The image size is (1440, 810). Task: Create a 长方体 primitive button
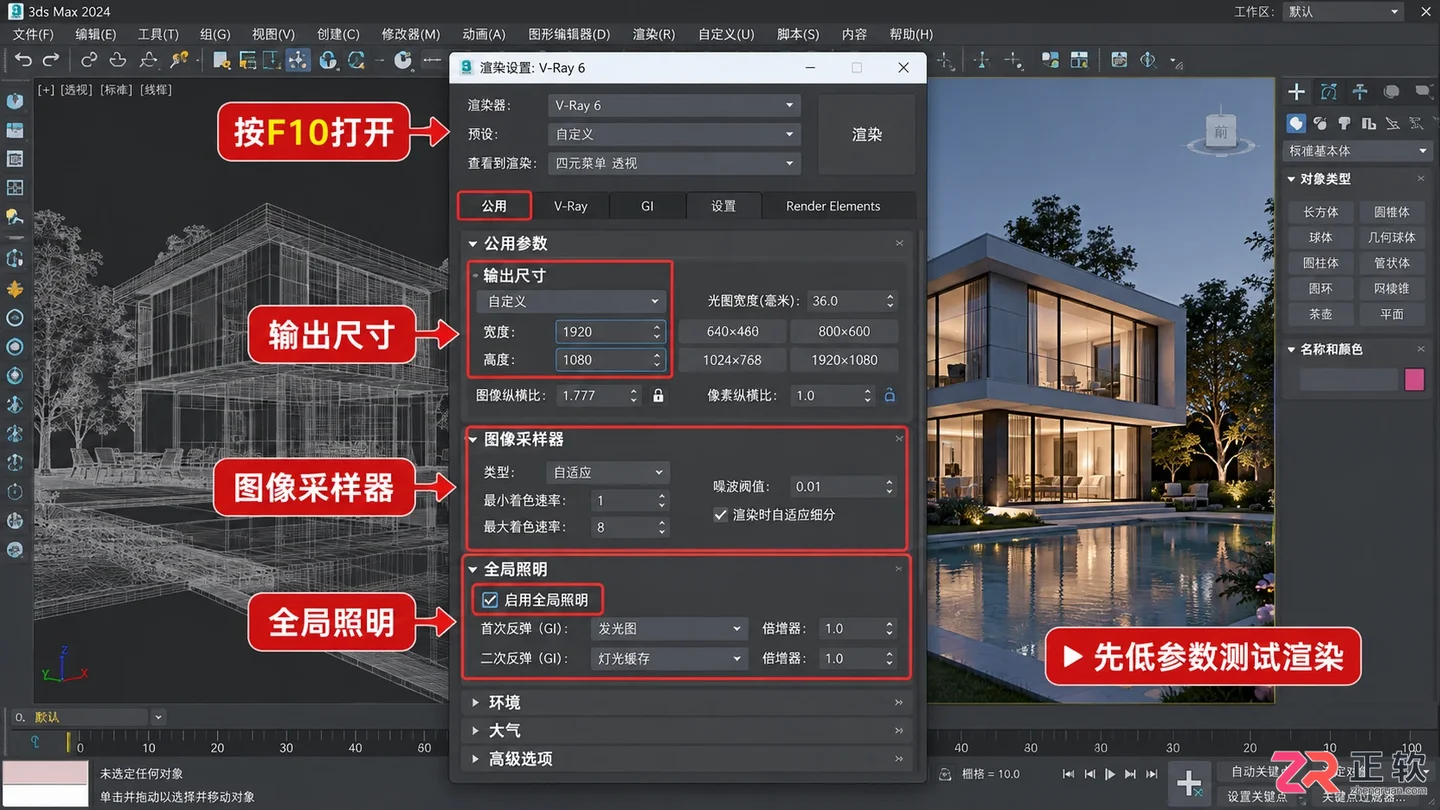click(x=1321, y=212)
